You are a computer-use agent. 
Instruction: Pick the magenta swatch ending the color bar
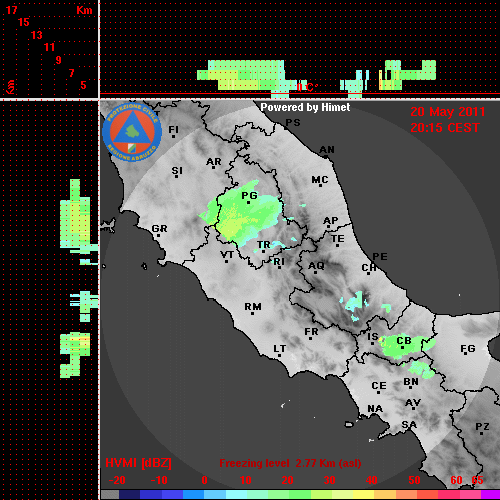491,495
